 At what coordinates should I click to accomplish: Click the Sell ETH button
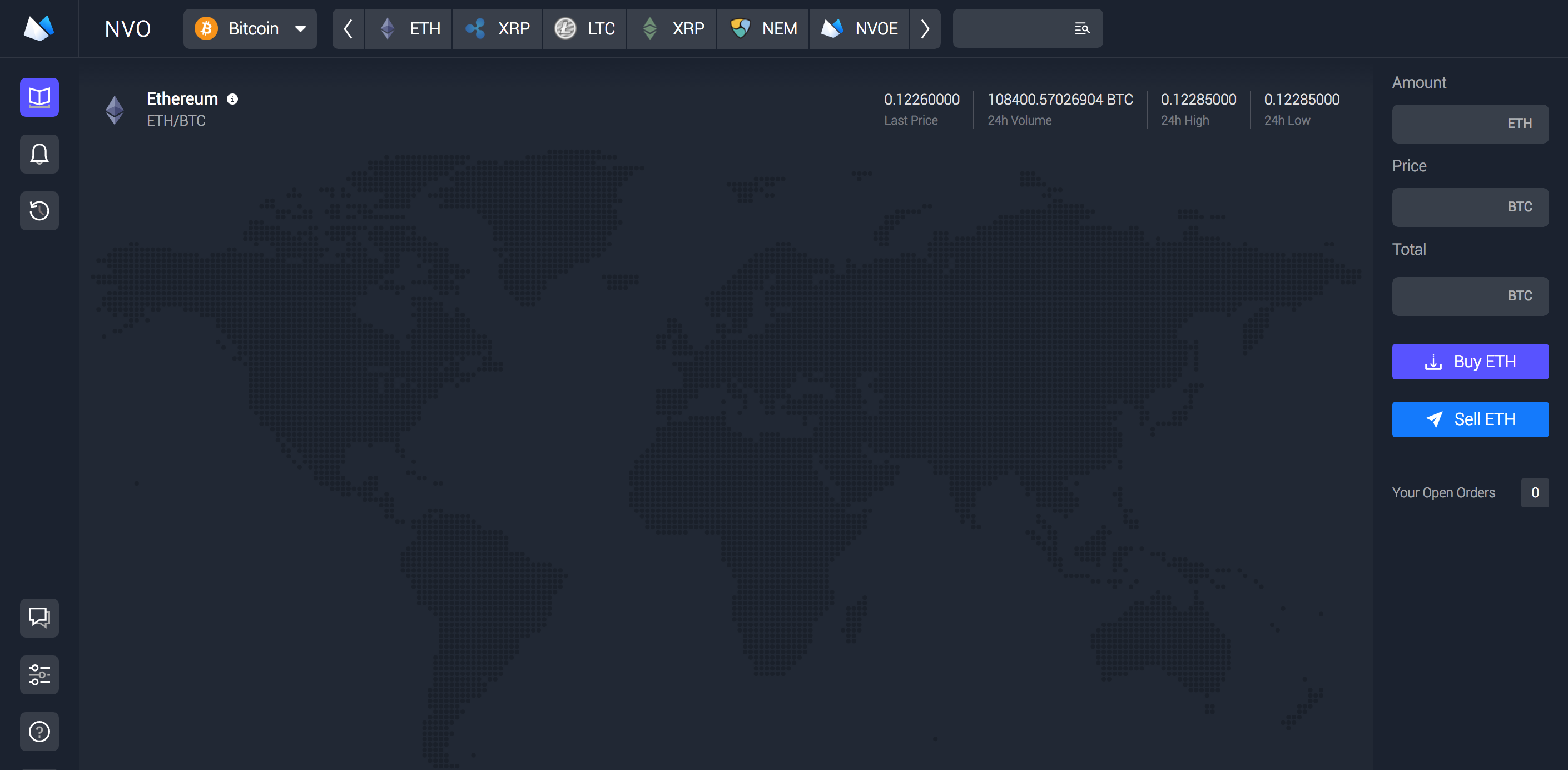[x=1470, y=419]
